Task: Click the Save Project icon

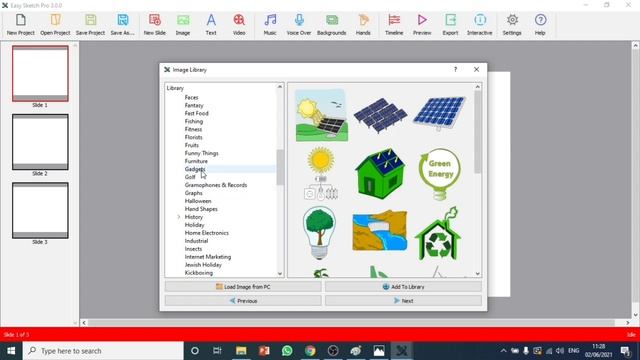Action: (x=90, y=24)
